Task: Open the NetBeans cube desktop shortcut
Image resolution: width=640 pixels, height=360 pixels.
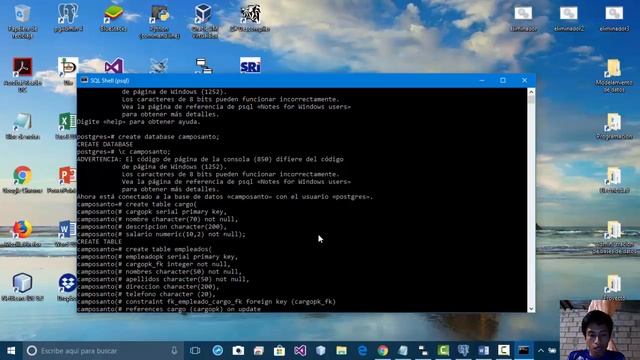Action: coord(22,287)
